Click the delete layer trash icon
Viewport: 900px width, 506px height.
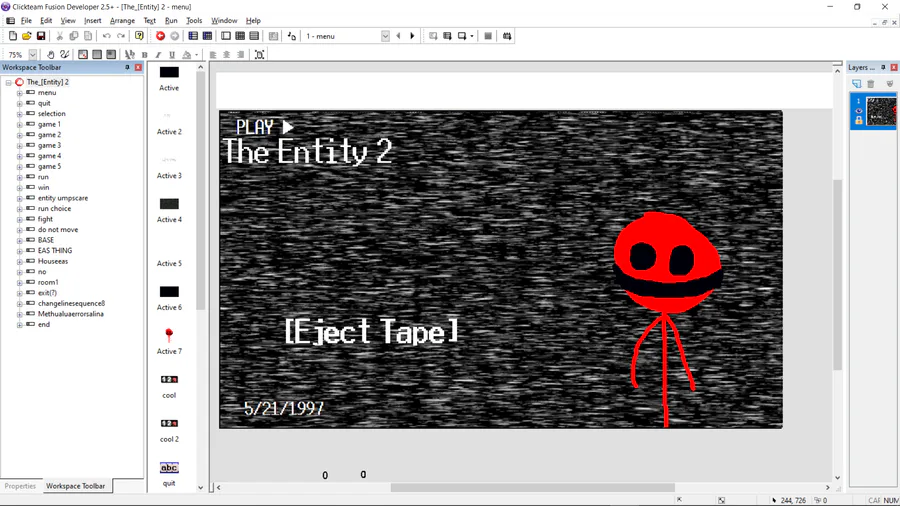tap(871, 84)
